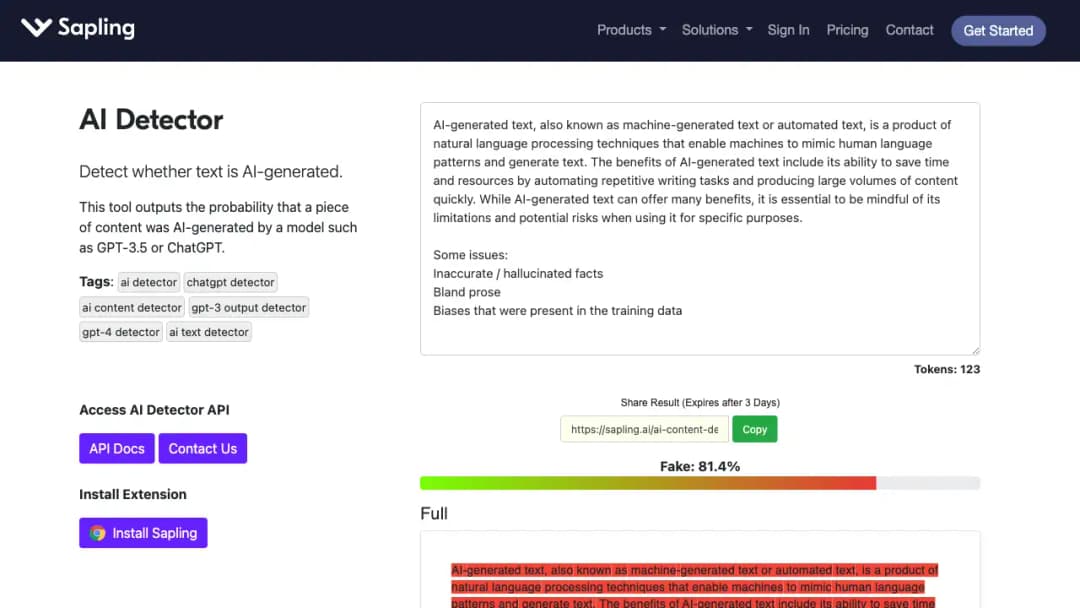Click the Install Sapling button
Screen dimensions: 1080x608
[x=143, y=533]
